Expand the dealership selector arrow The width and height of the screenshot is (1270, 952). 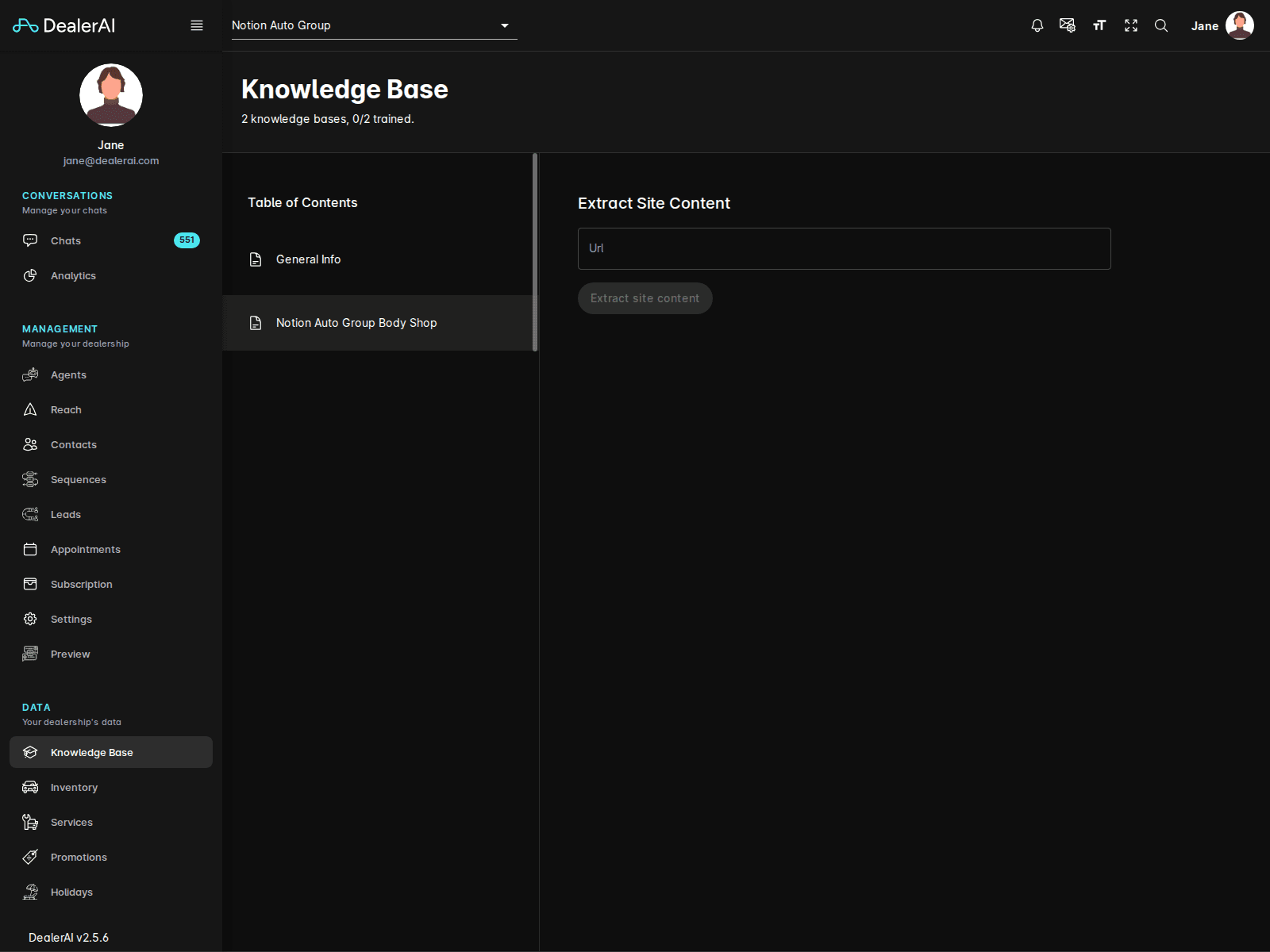point(505,25)
